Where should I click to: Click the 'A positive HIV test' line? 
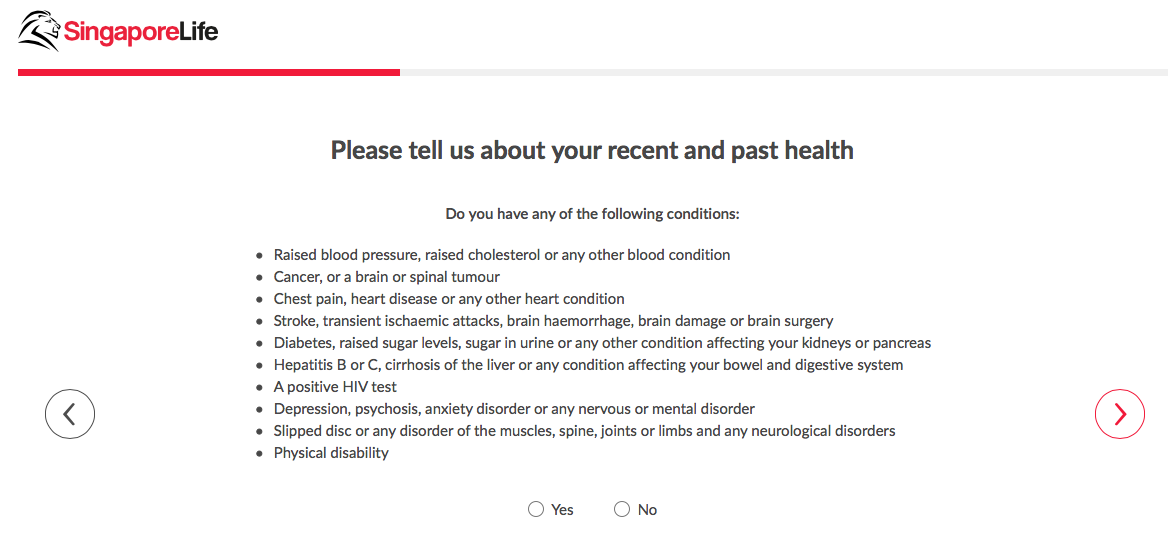335,387
